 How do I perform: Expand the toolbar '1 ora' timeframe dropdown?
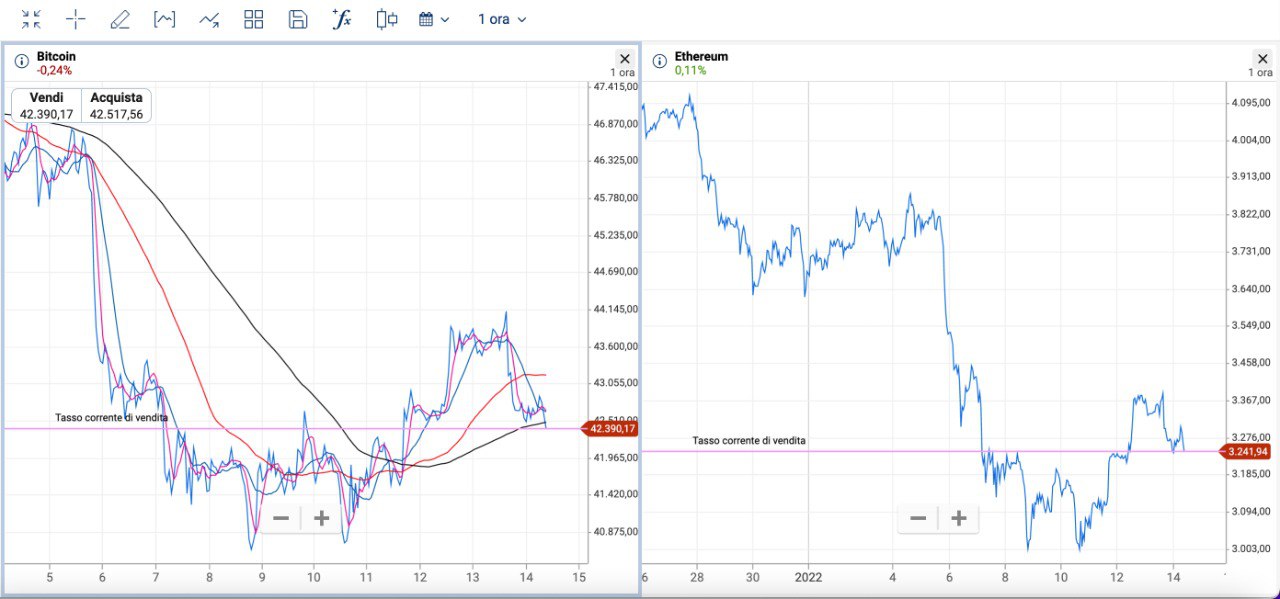tap(501, 19)
